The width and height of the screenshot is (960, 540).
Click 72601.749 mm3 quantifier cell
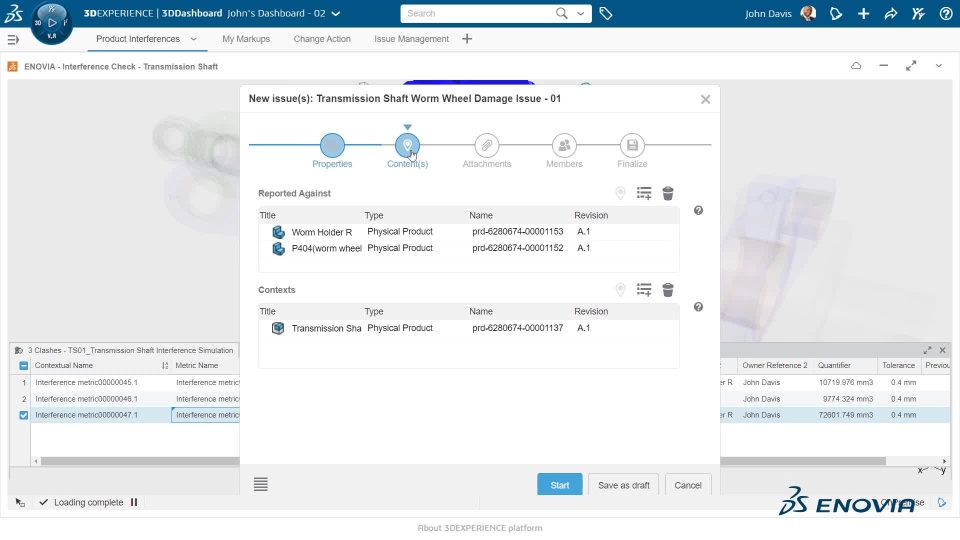click(845, 415)
